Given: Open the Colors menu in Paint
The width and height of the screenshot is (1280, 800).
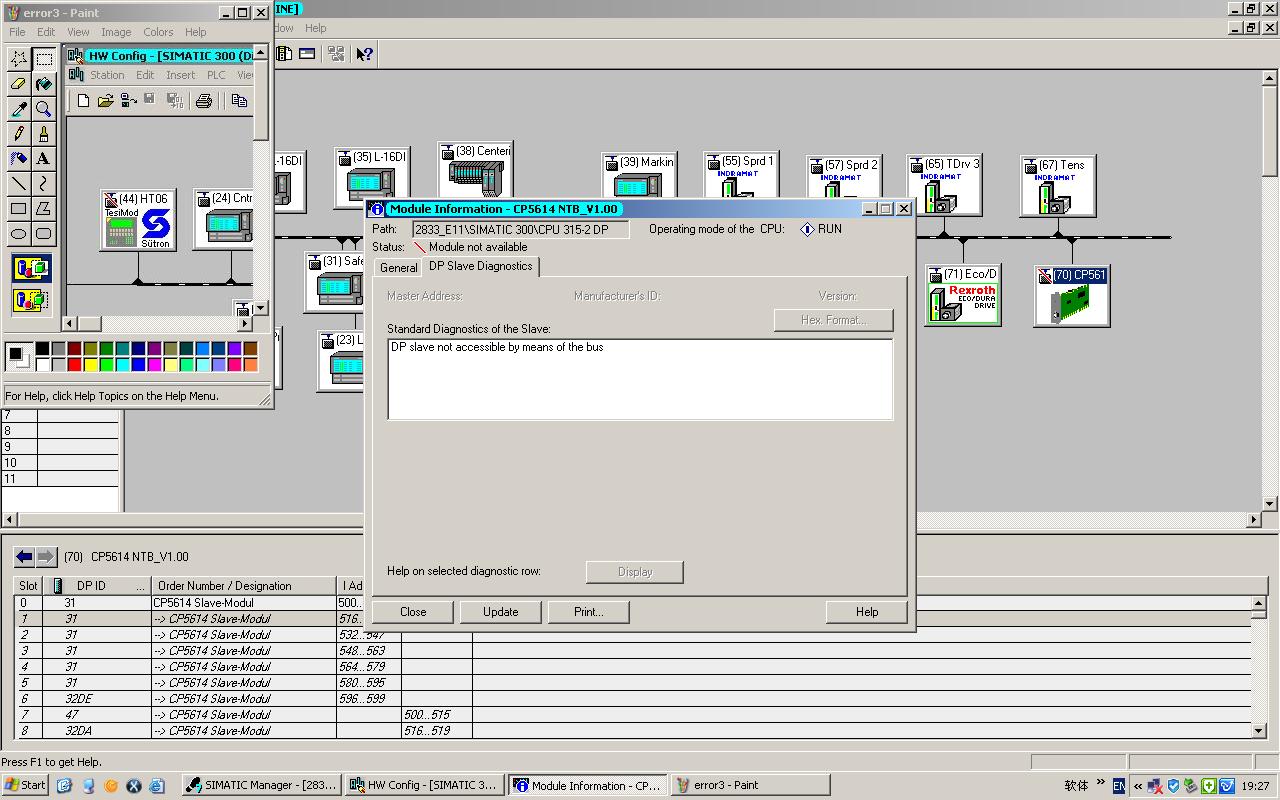Looking at the screenshot, I should pyautogui.click(x=158, y=32).
